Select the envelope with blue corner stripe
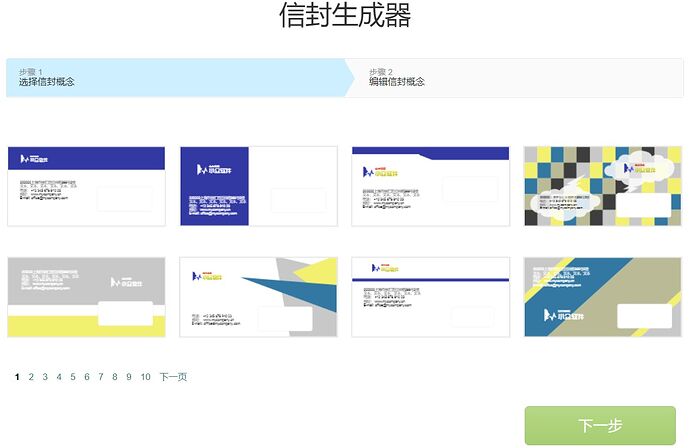The image size is (690, 448). click(430, 186)
